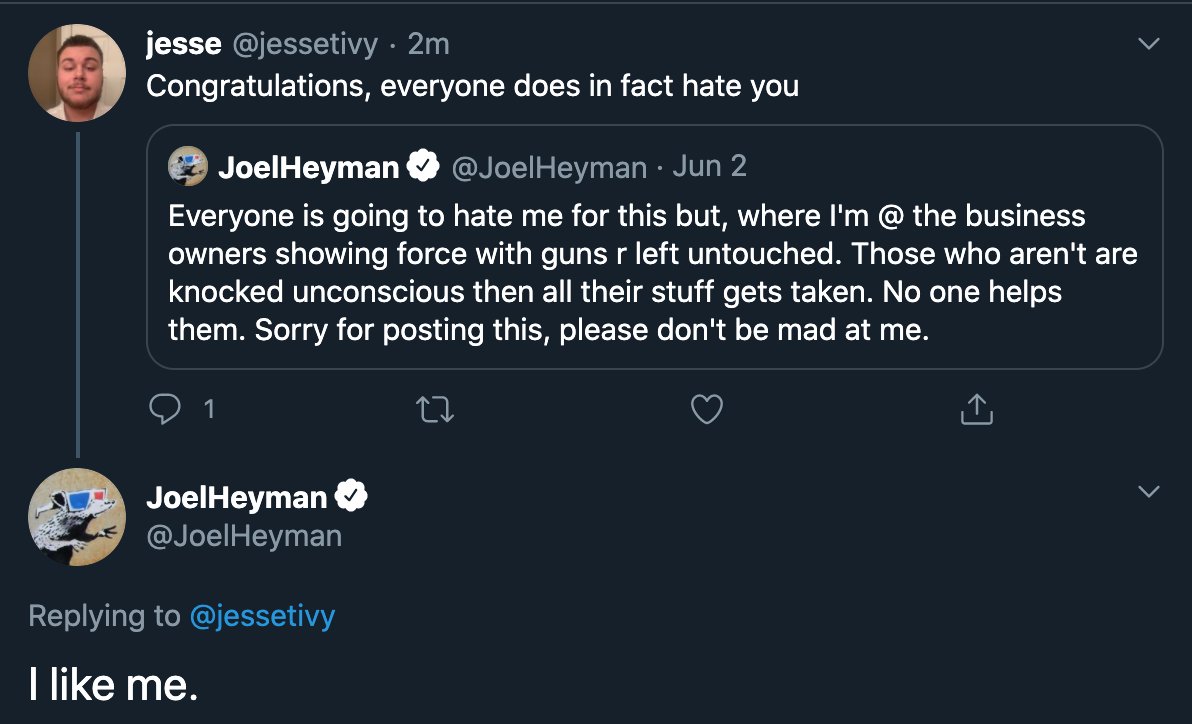The image size is (1192, 724).
Task: Open the quoted tweet body text
Action: [x=652, y=272]
